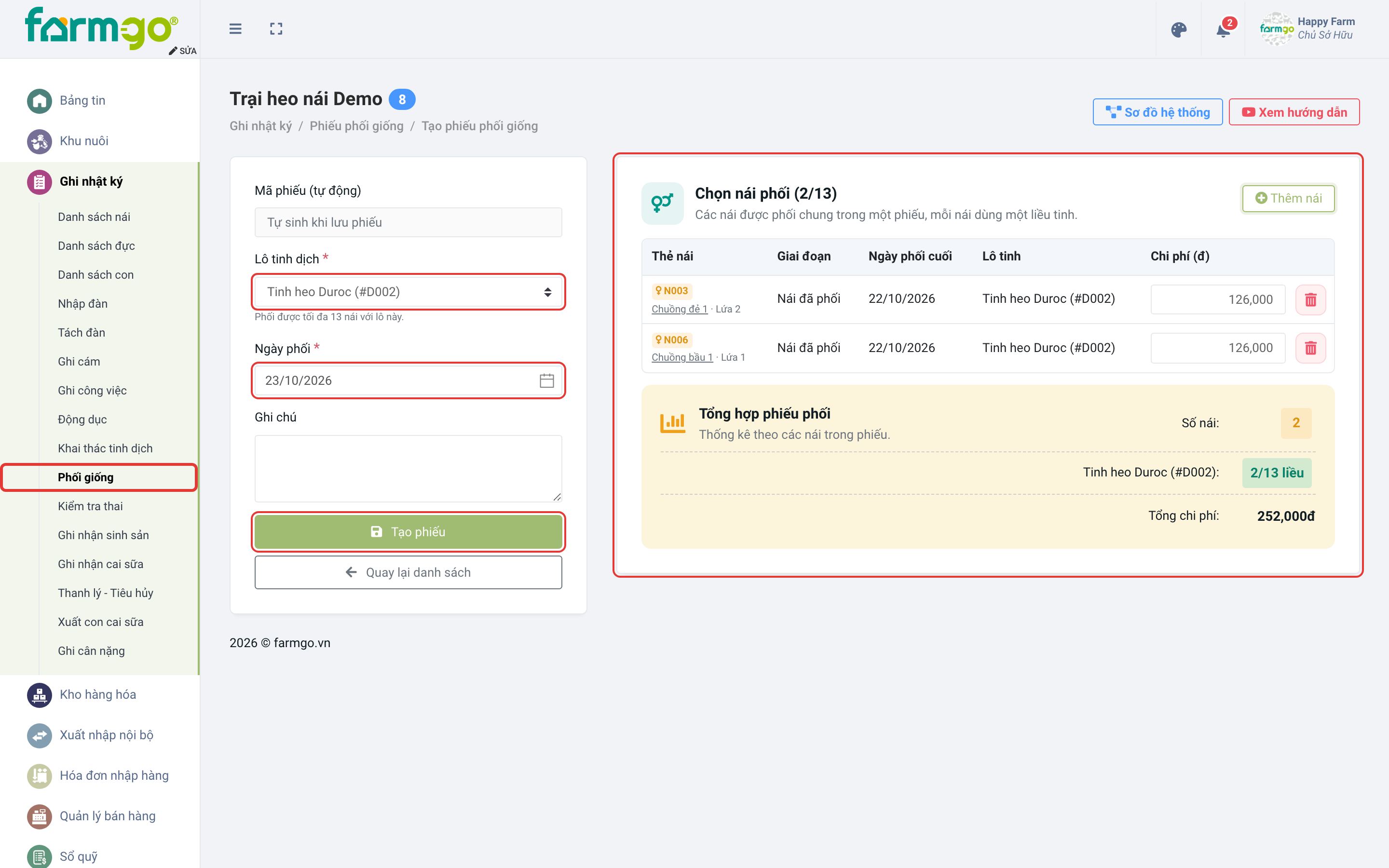
Task: Click the fullscreen expand icon
Action: point(276,29)
